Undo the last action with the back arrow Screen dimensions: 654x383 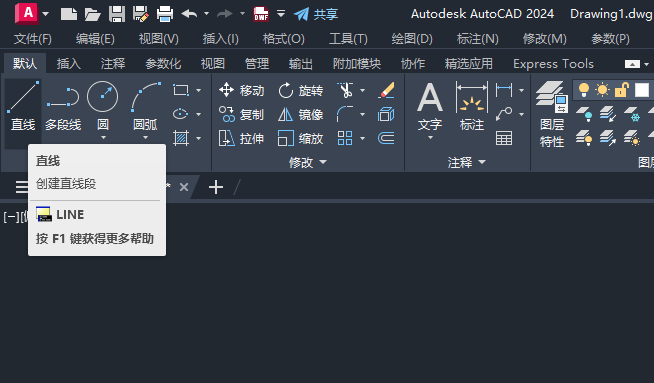pos(189,14)
